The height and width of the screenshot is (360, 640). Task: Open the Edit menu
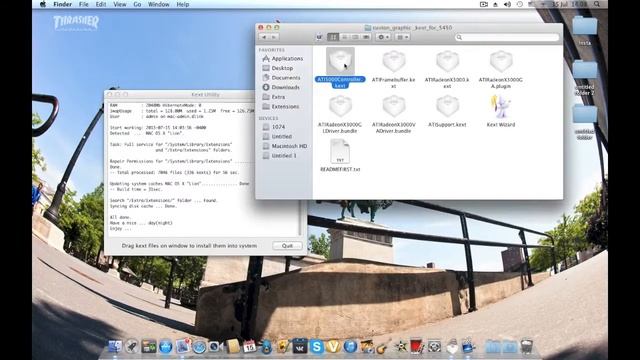click(101, 4)
